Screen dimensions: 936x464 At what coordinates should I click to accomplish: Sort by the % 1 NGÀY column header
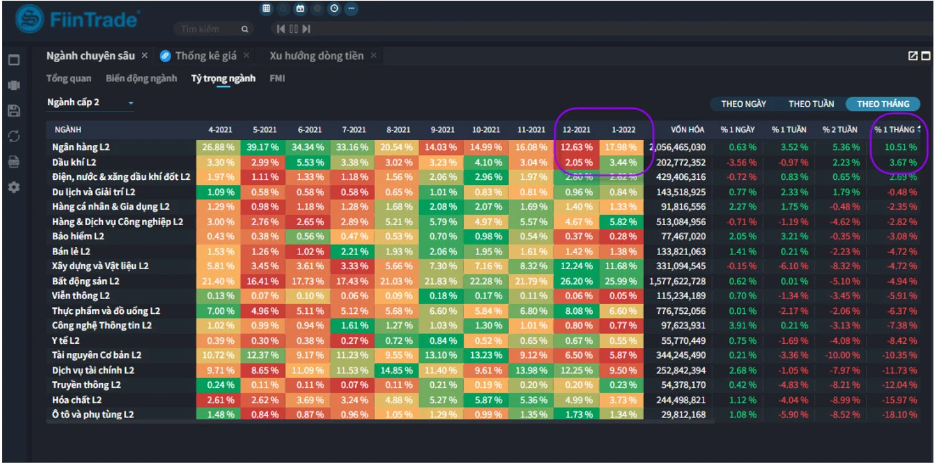click(737, 130)
